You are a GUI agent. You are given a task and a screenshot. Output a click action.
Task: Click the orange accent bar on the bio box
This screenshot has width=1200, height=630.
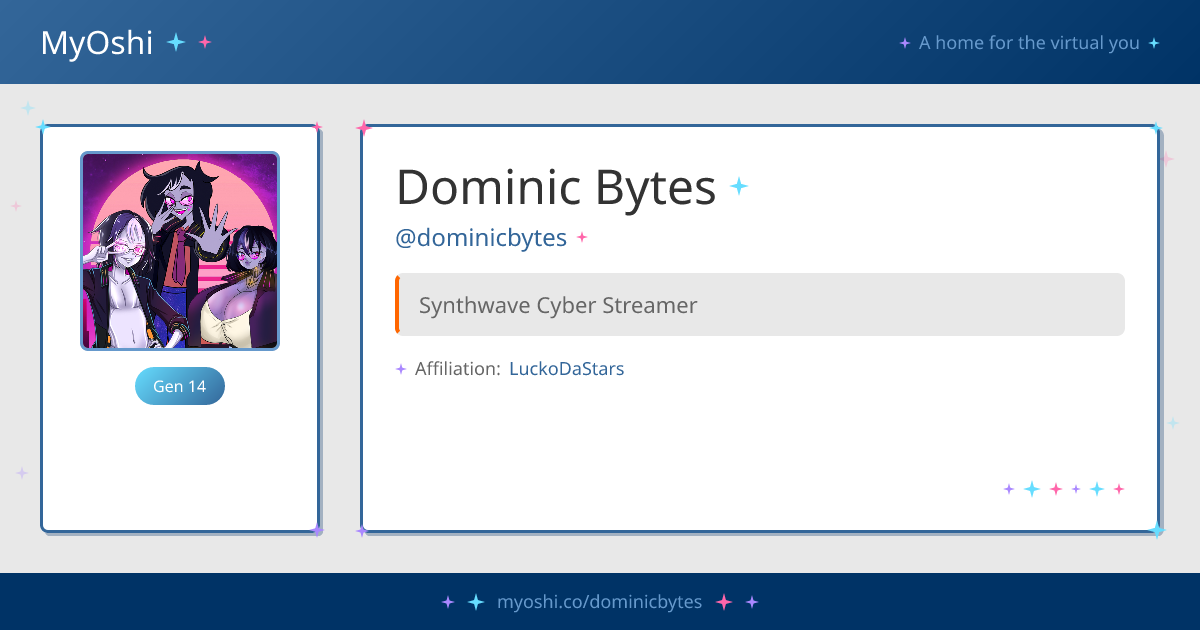(397, 305)
